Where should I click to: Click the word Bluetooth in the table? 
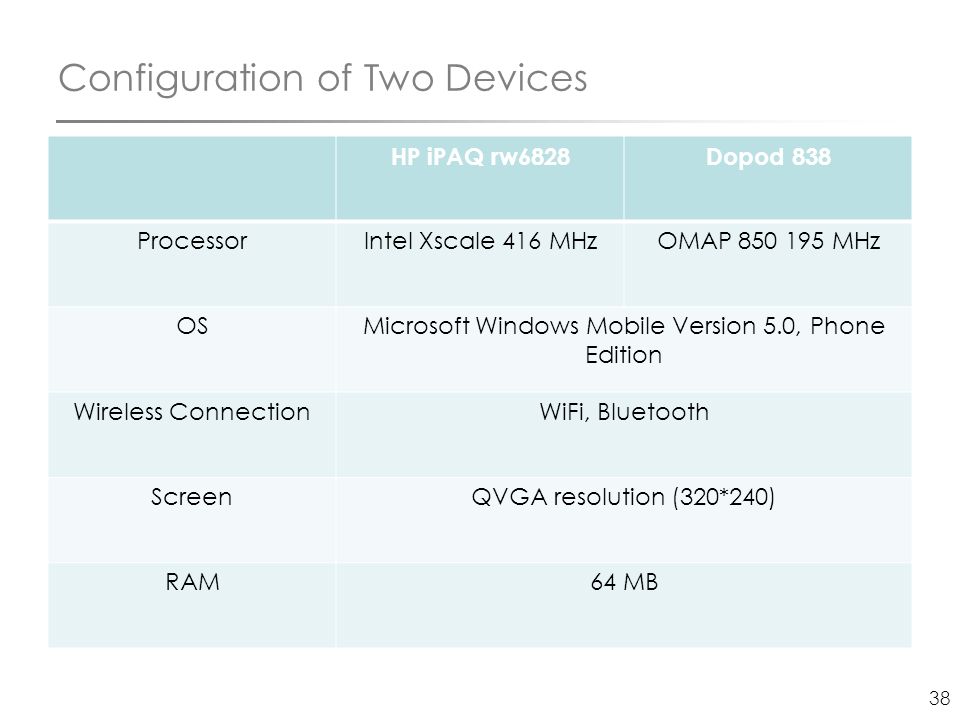pos(653,412)
